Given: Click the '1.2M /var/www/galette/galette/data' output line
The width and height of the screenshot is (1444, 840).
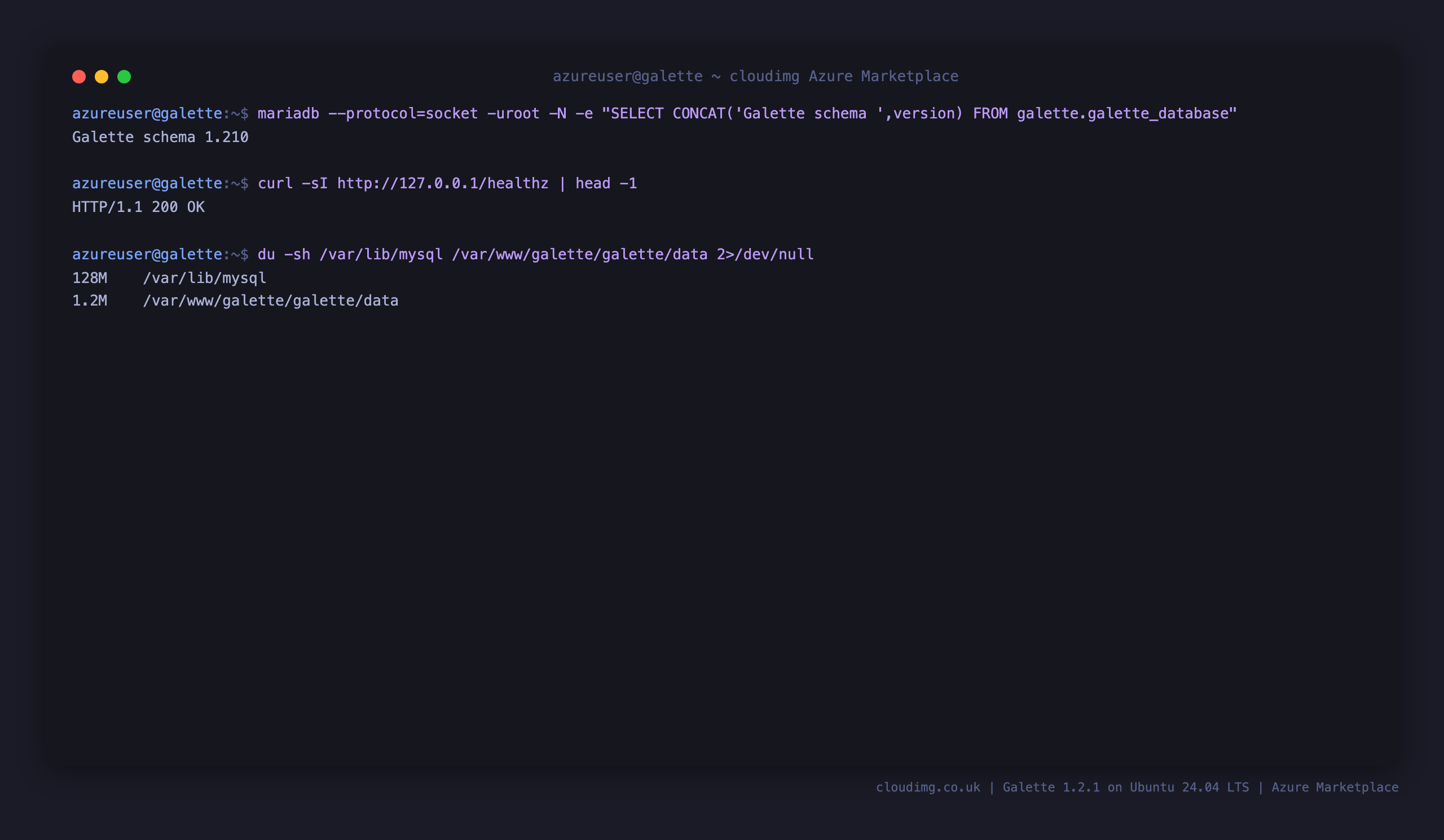Looking at the screenshot, I should [235, 300].
